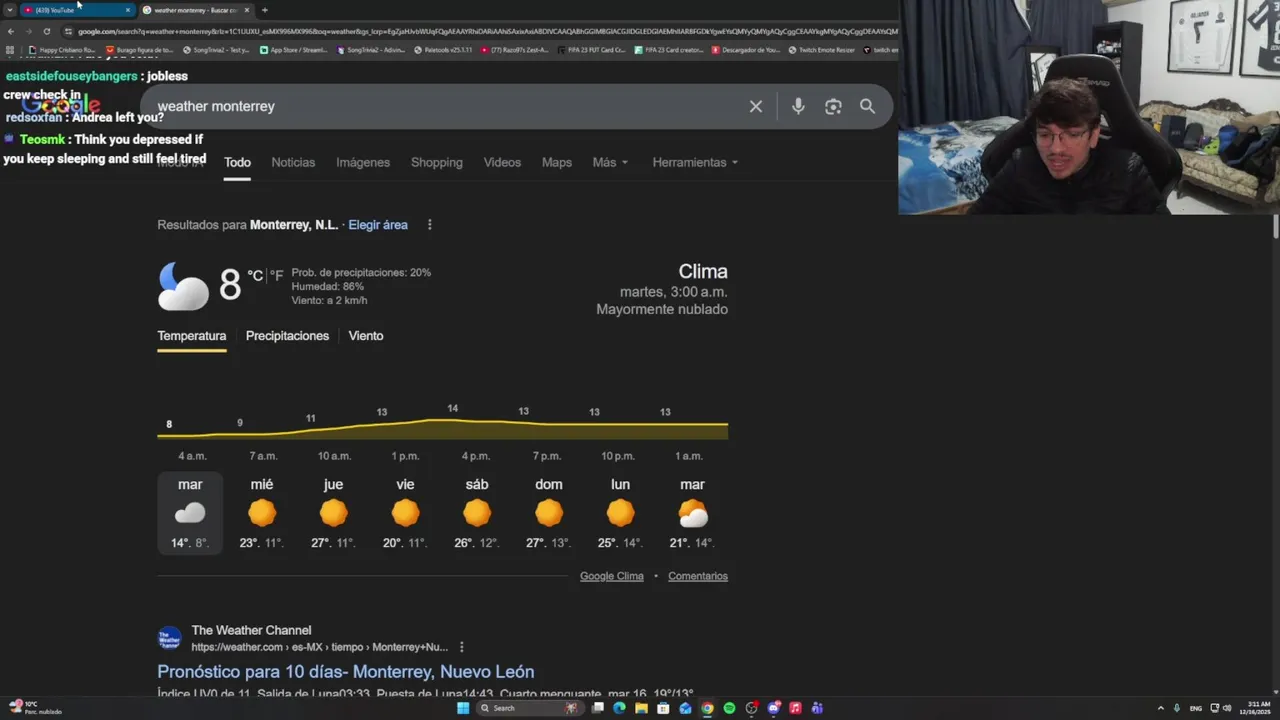Image resolution: width=1280 pixels, height=720 pixels.
Task: Start voice search with microphone icon
Action: [798, 106]
